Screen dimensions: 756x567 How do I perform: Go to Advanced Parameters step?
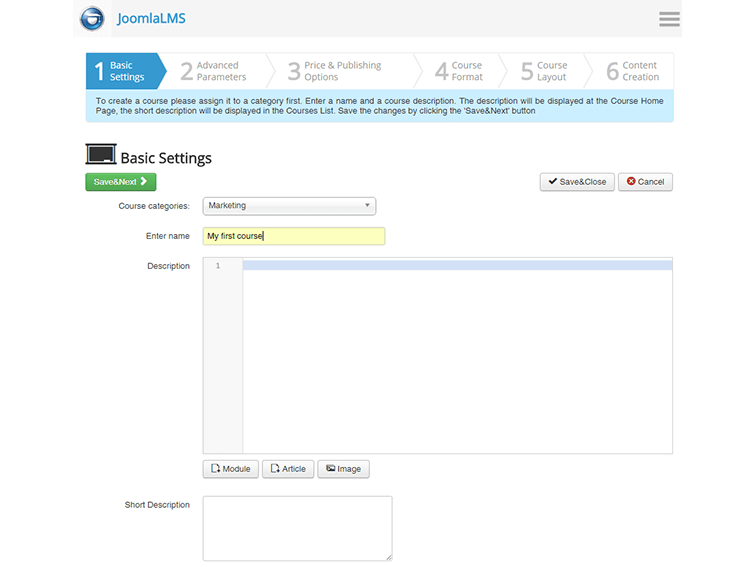(214, 71)
